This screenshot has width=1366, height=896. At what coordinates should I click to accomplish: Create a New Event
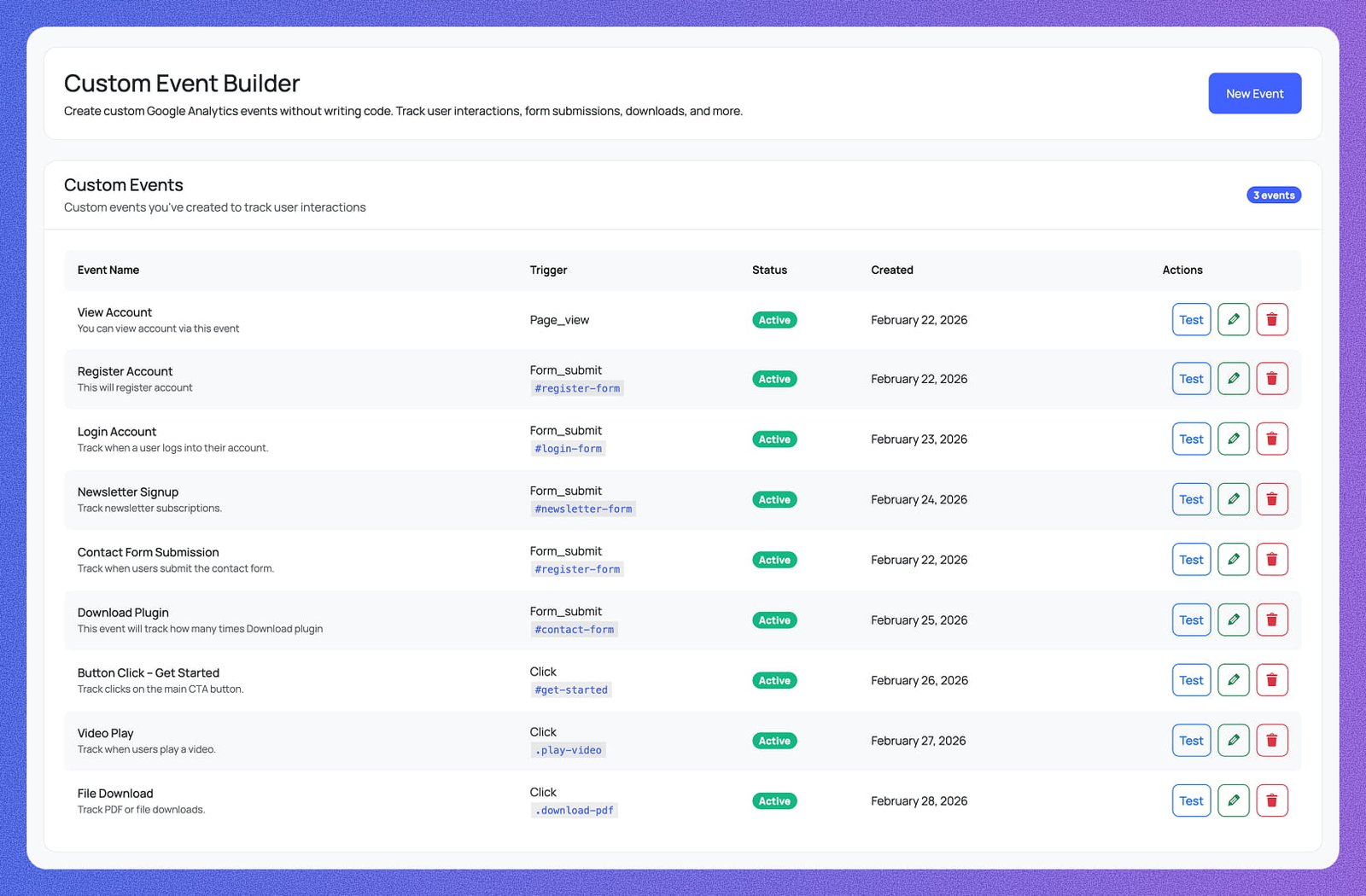pos(1254,93)
